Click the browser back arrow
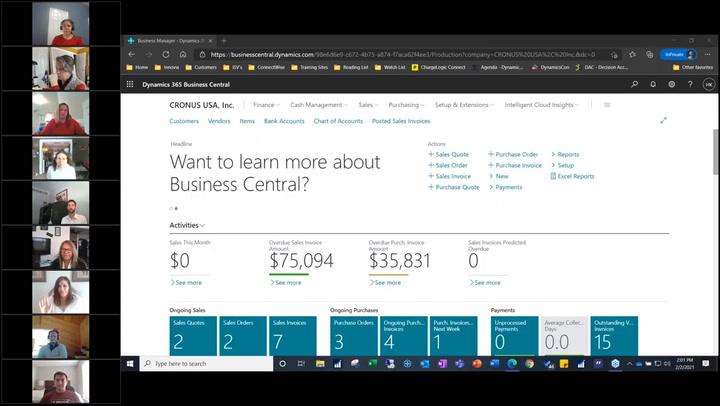 132,54
